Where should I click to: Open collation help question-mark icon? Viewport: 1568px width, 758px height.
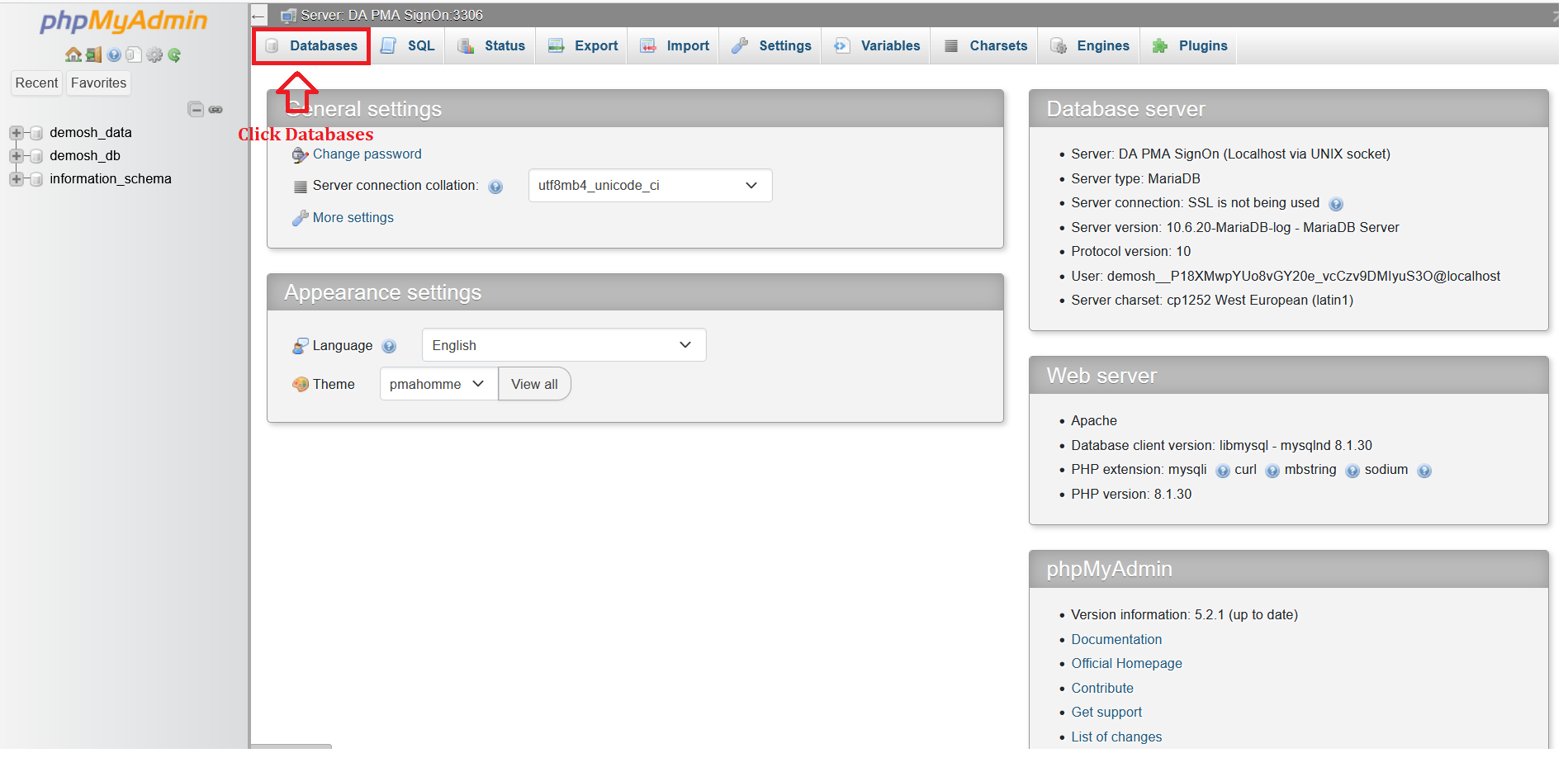tap(495, 187)
